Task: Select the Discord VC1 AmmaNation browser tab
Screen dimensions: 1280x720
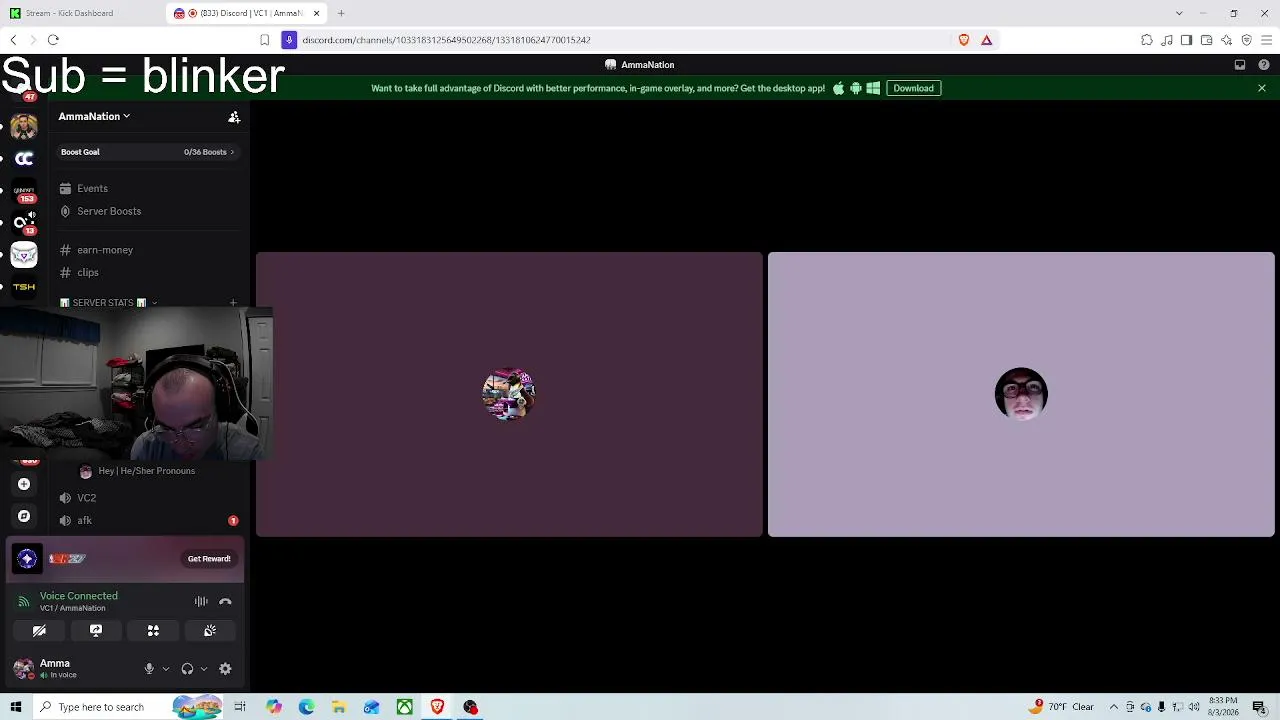Action: click(247, 13)
